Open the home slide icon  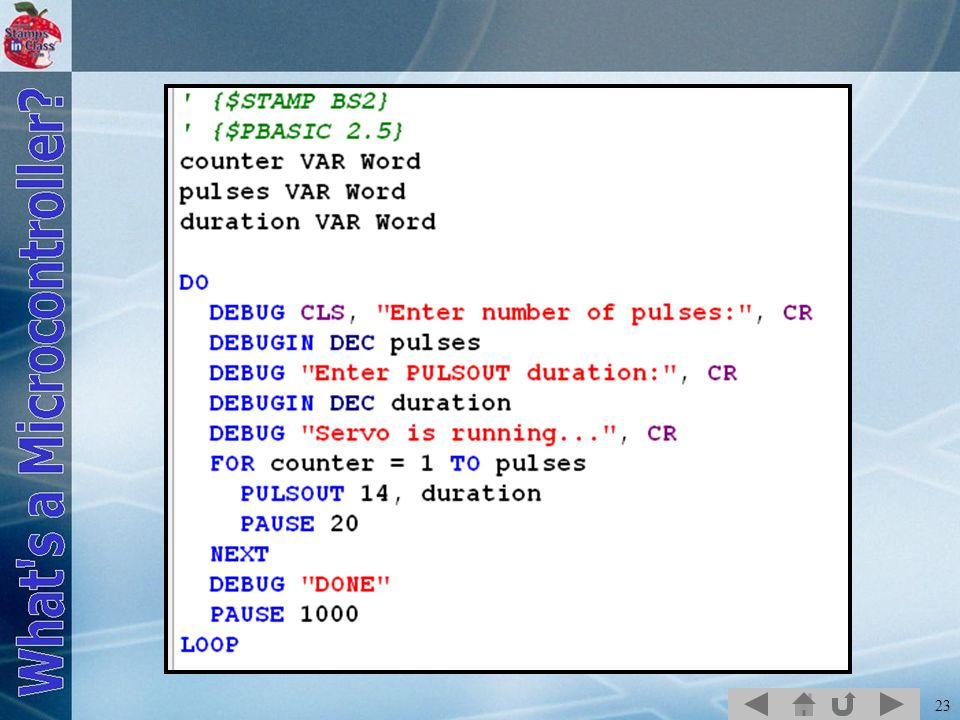click(x=803, y=704)
